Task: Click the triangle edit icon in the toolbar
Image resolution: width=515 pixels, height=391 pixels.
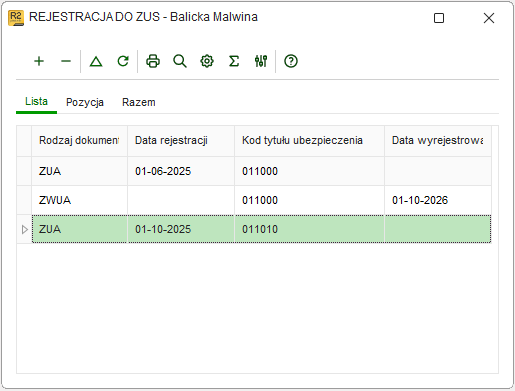Action: coord(96,61)
